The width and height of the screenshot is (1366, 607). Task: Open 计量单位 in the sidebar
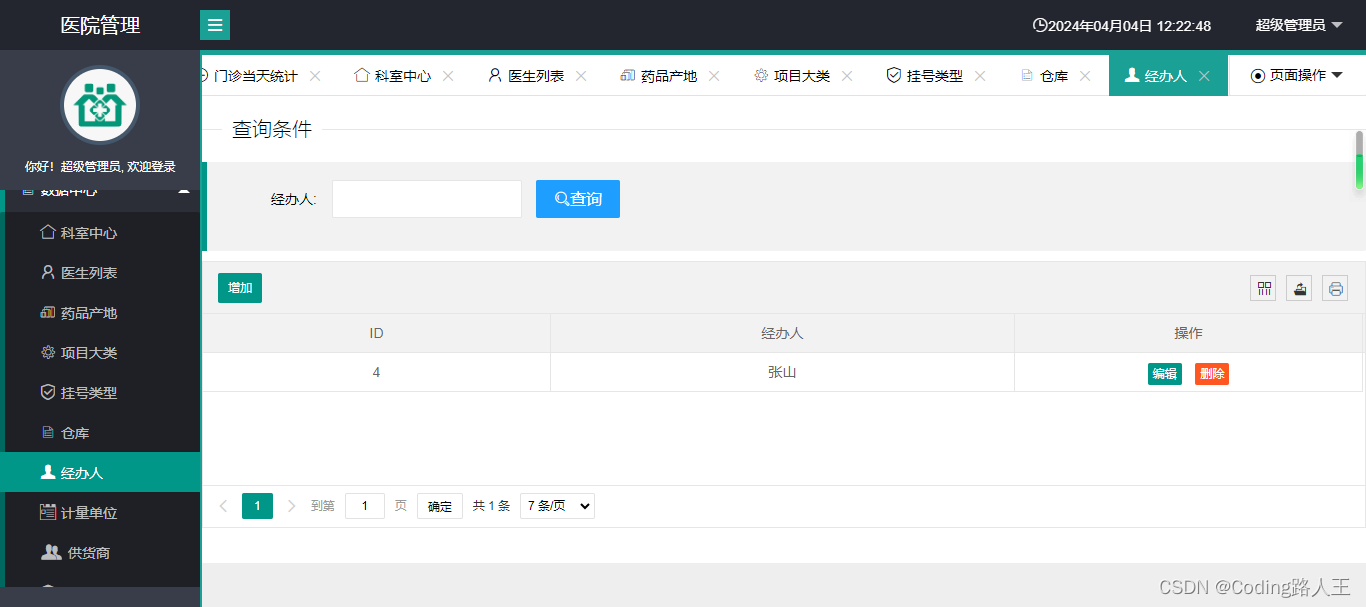coord(100,513)
